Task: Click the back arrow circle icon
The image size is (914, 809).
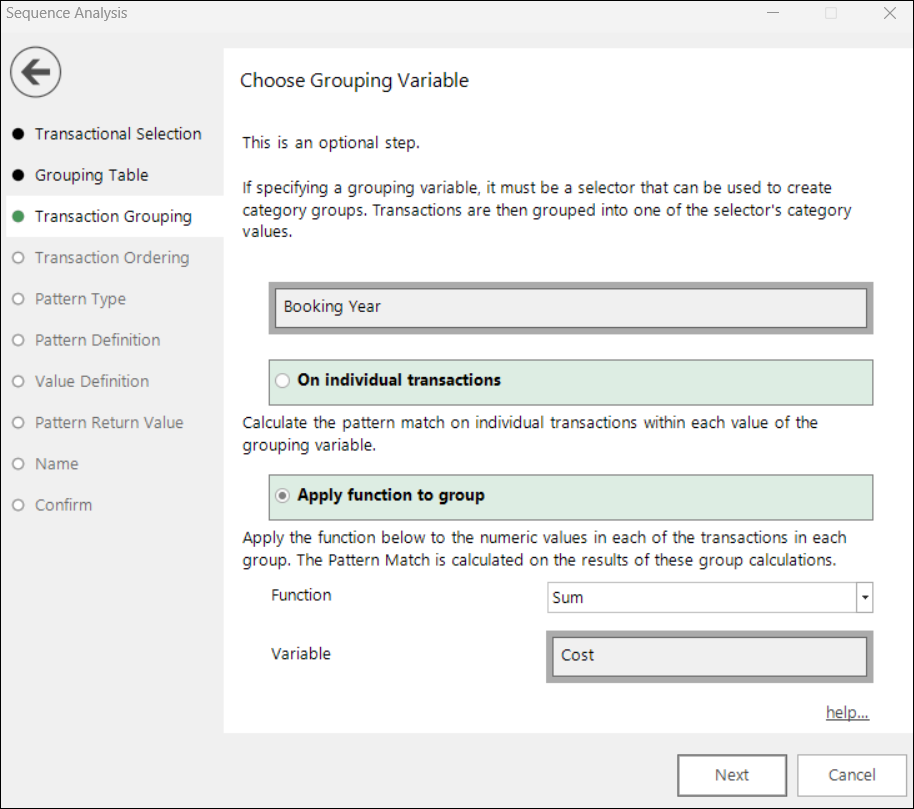Action: click(x=36, y=72)
